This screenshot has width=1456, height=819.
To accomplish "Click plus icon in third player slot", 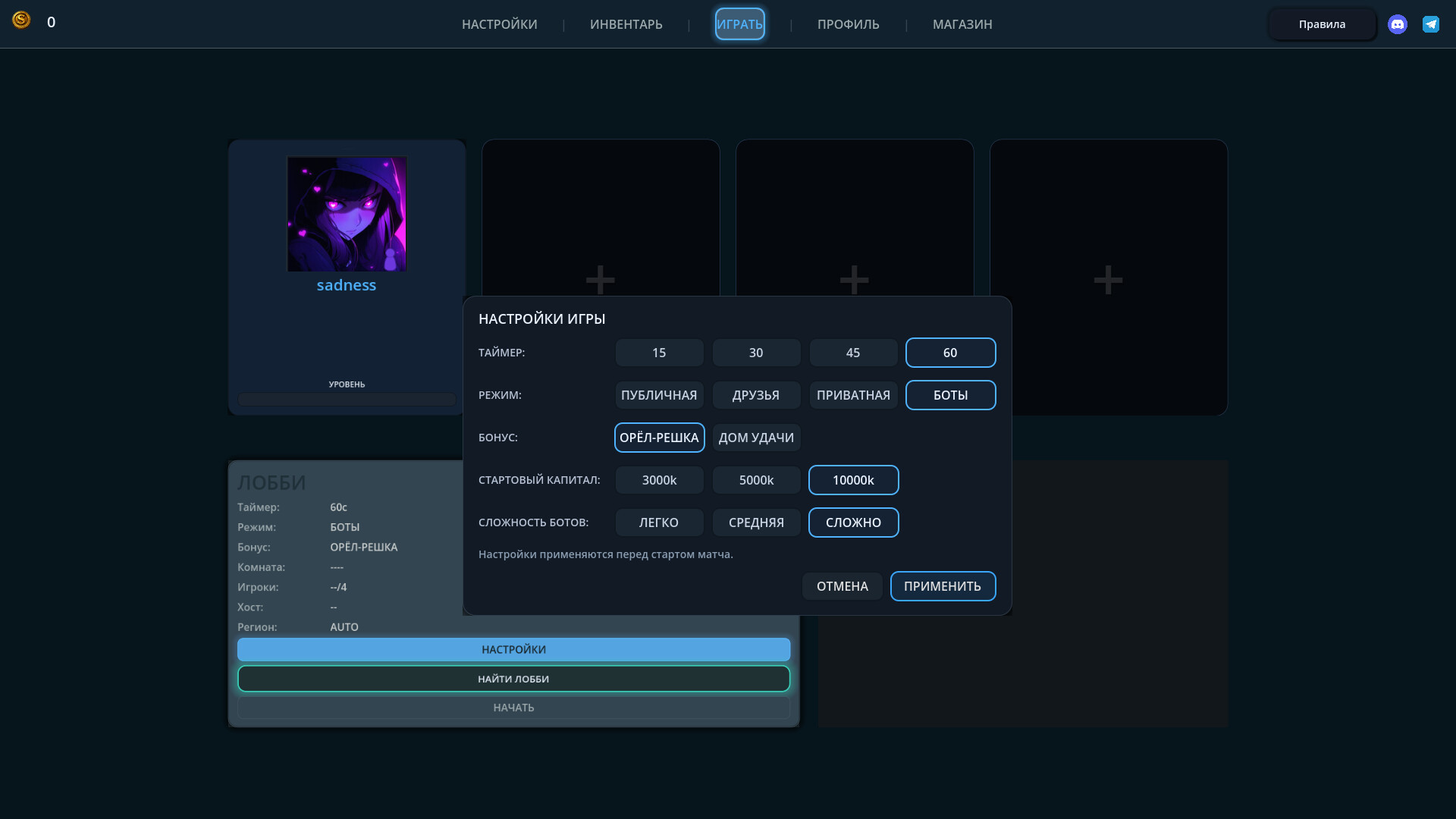I will [854, 280].
